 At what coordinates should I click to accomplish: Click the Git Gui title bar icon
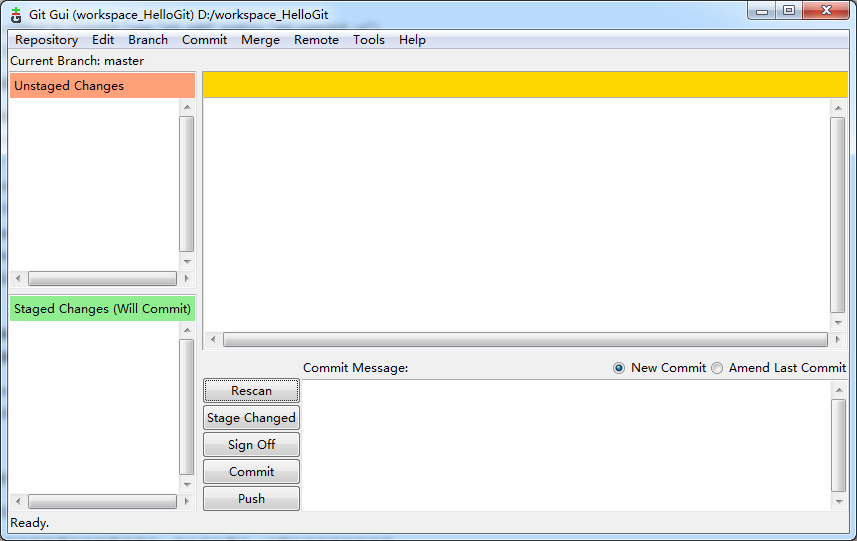coord(16,15)
